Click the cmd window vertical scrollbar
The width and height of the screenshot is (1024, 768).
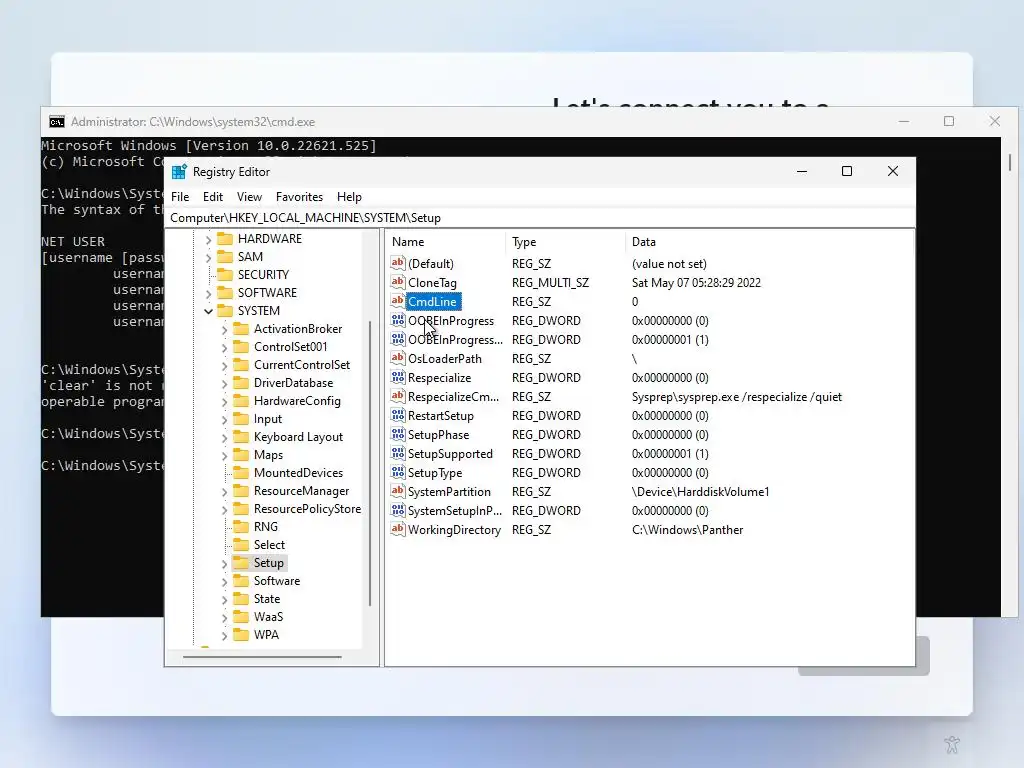coord(1010,162)
